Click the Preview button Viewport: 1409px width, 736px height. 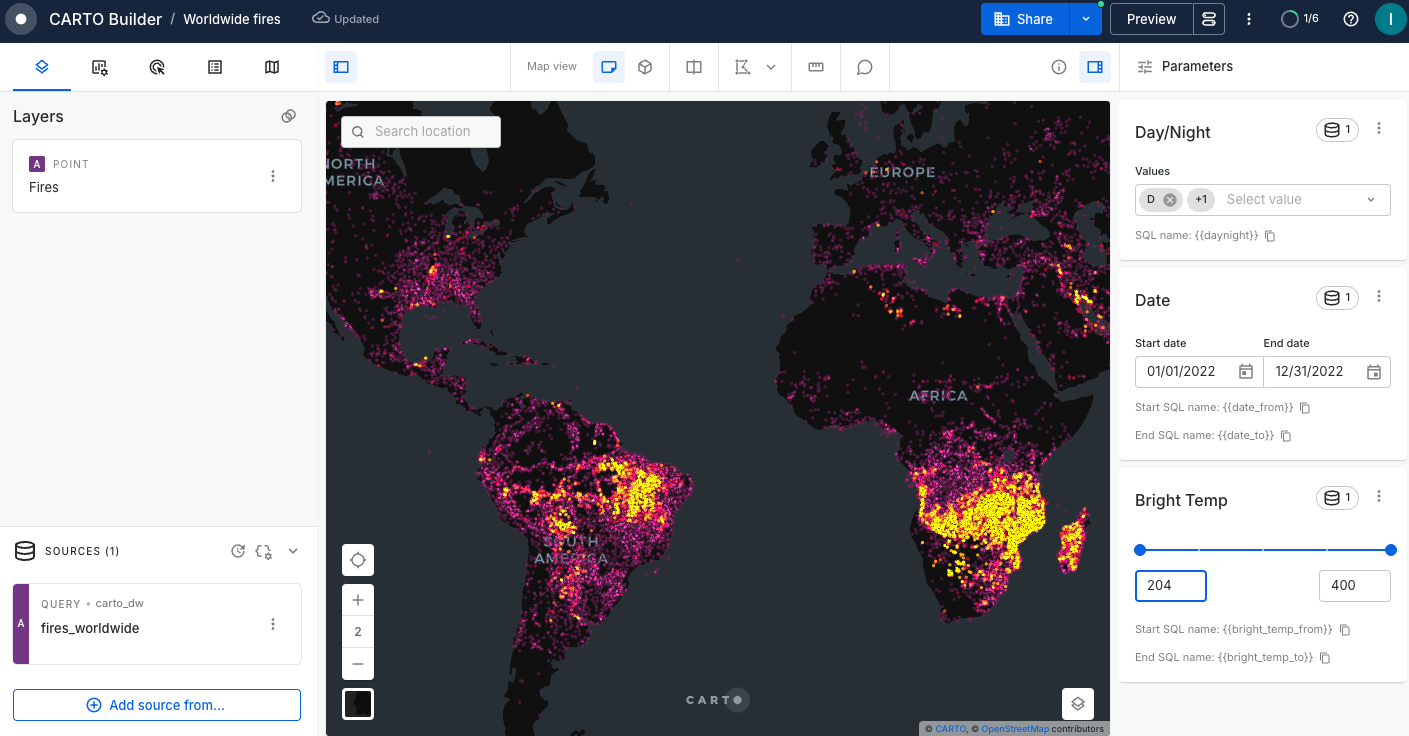coord(1151,19)
